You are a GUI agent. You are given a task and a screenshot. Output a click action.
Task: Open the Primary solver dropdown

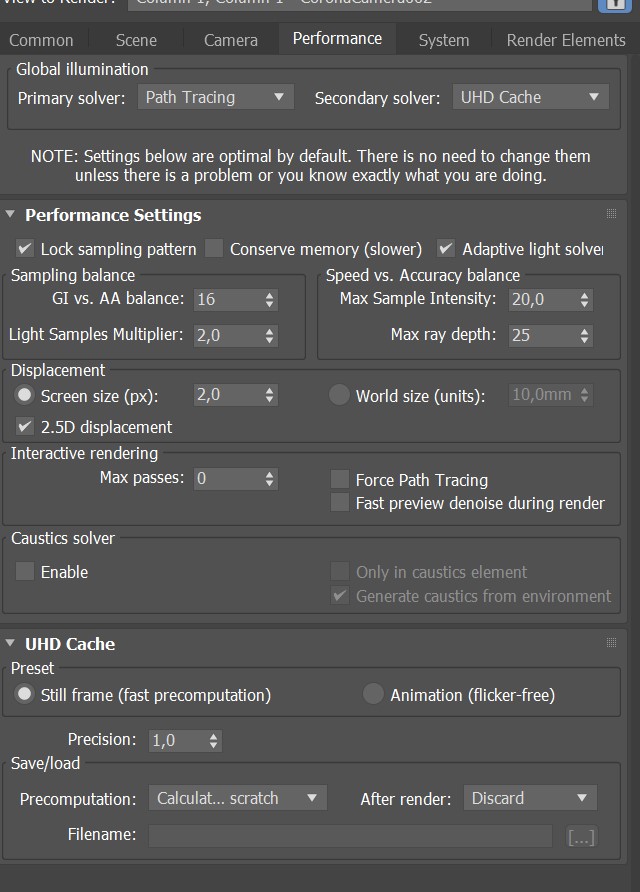[x=216, y=97]
